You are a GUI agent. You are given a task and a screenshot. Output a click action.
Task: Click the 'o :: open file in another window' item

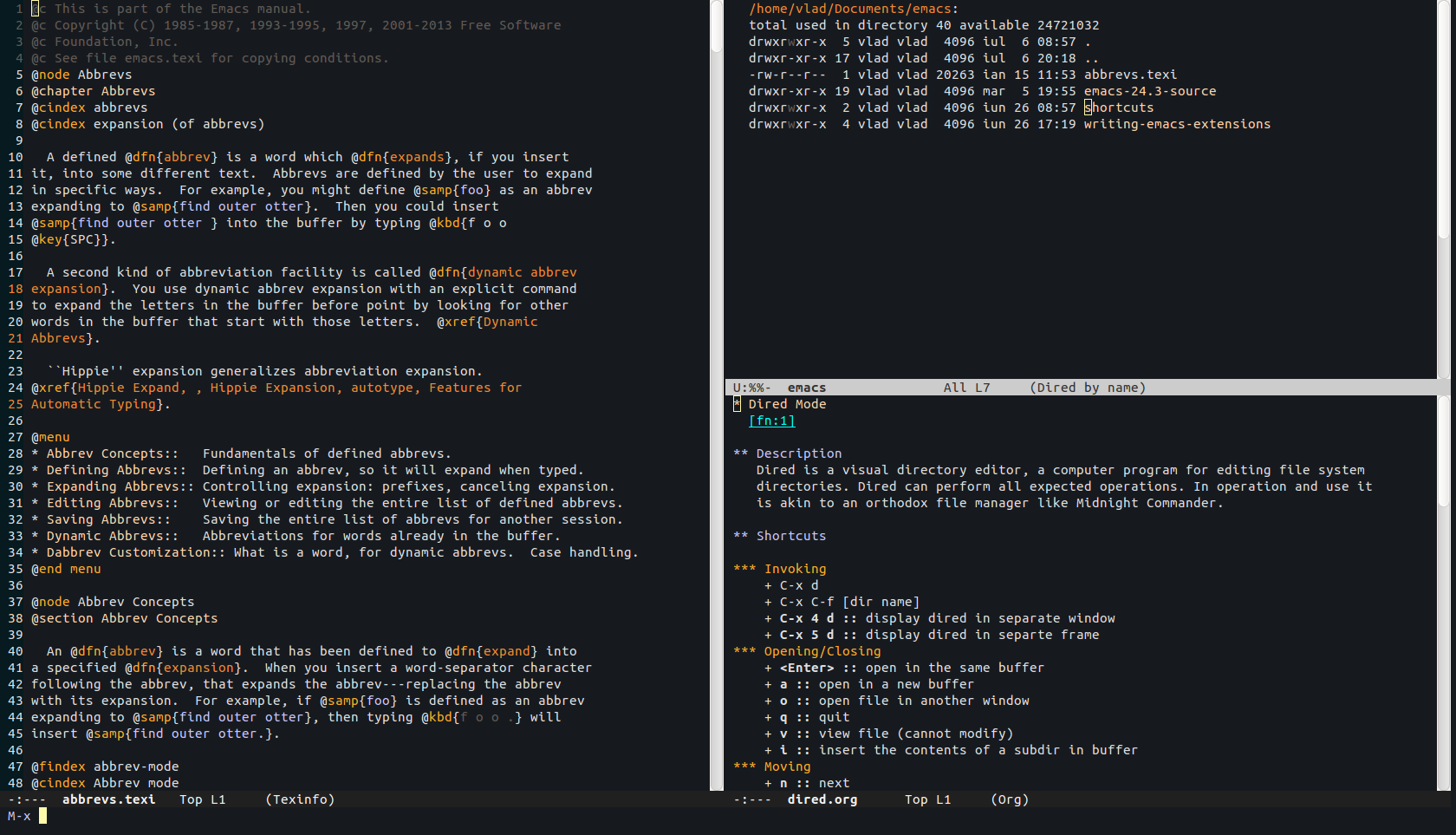coord(897,701)
